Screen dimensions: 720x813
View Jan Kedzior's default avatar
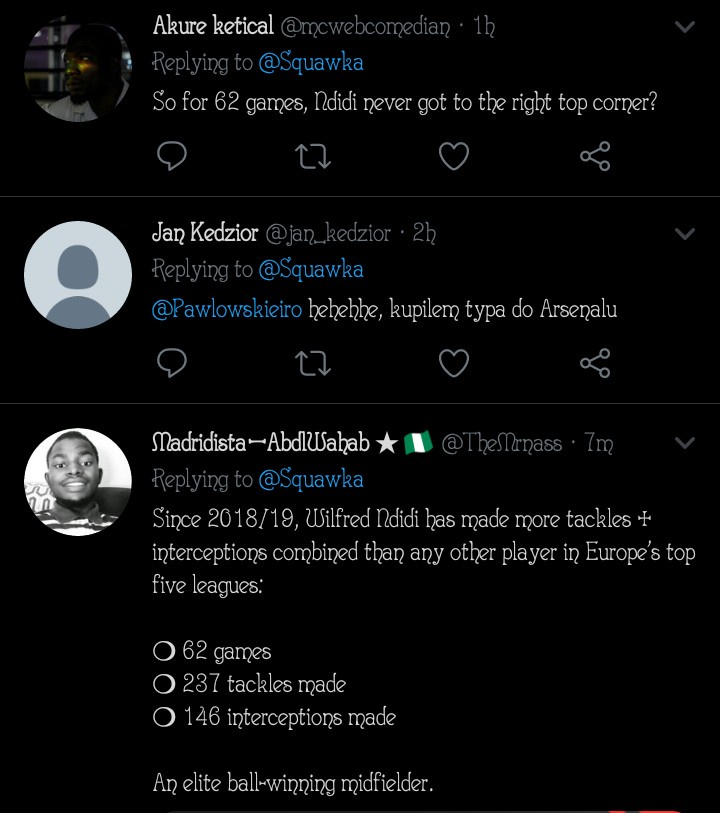[78, 275]
